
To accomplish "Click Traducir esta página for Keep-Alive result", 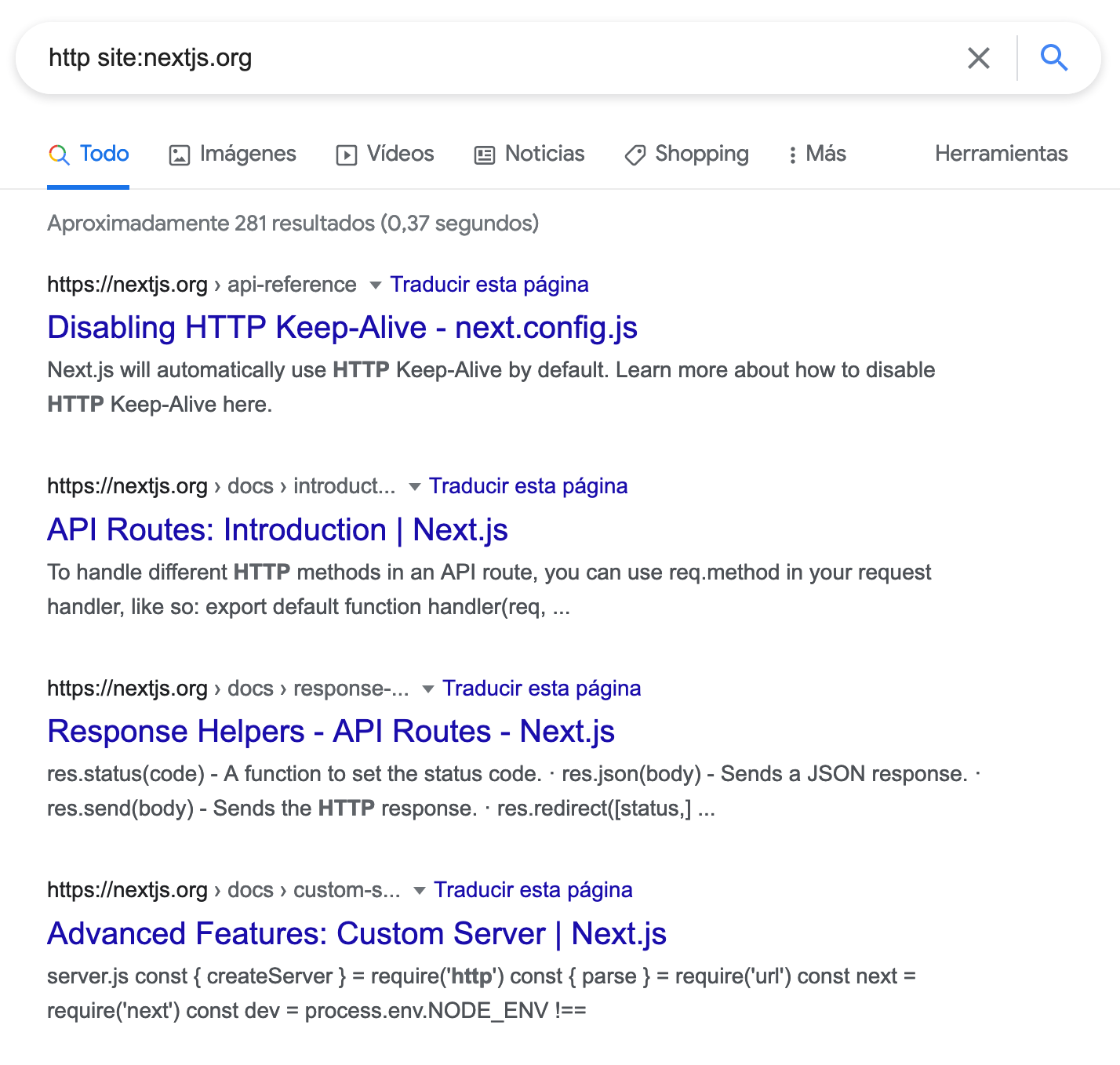I will point(489,285).
